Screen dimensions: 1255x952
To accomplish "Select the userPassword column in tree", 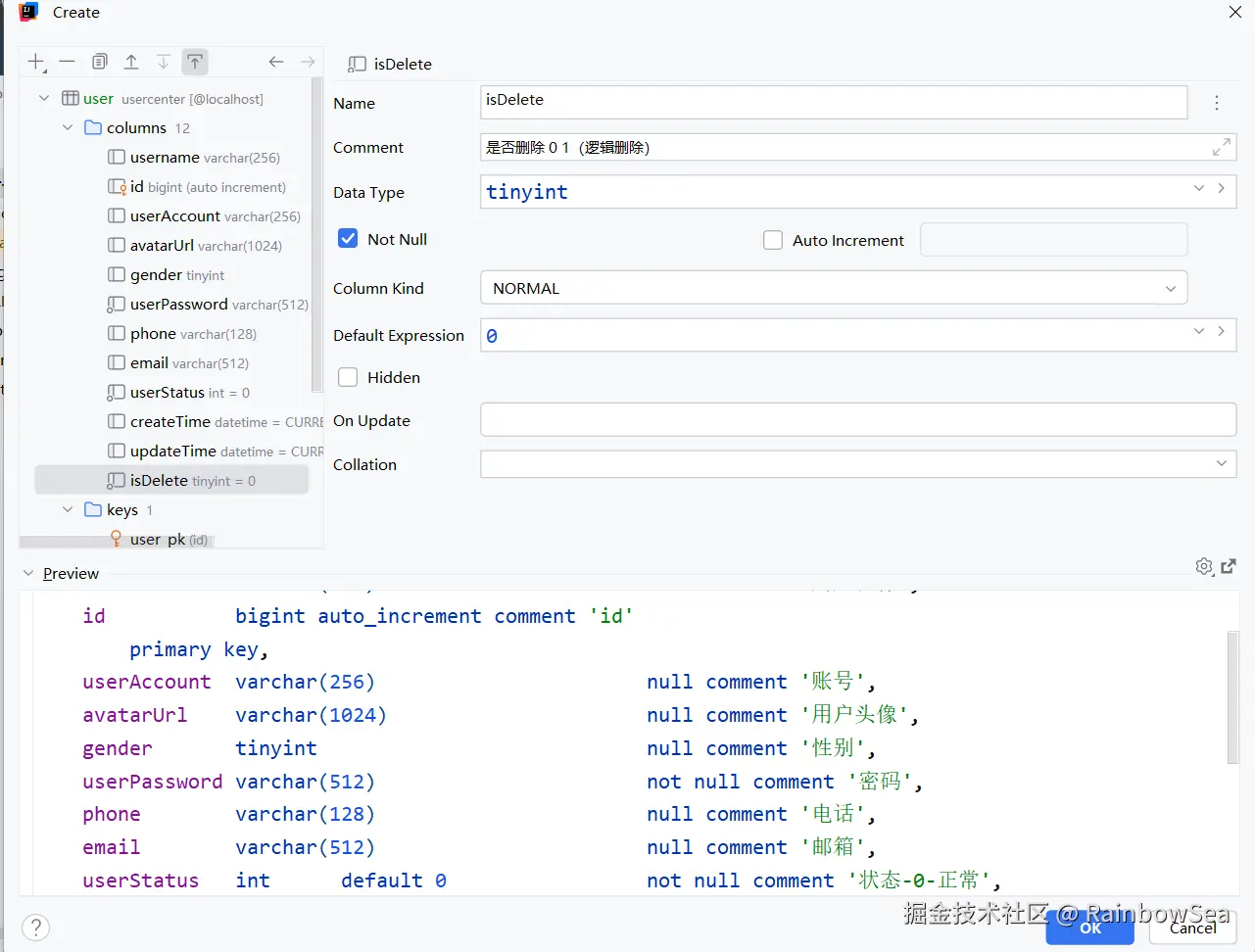I will click(x=178, y=305).
